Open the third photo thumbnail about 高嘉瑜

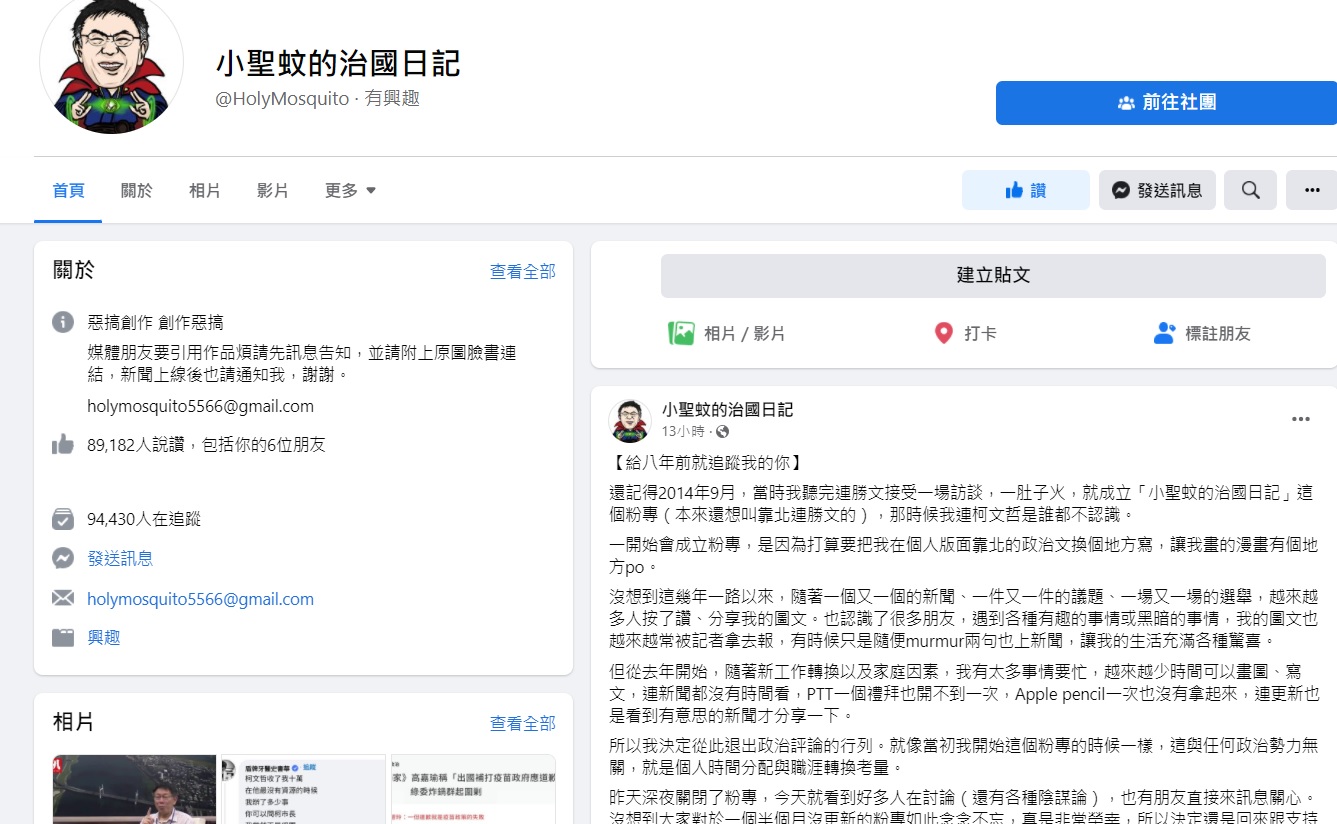(473, 789)
